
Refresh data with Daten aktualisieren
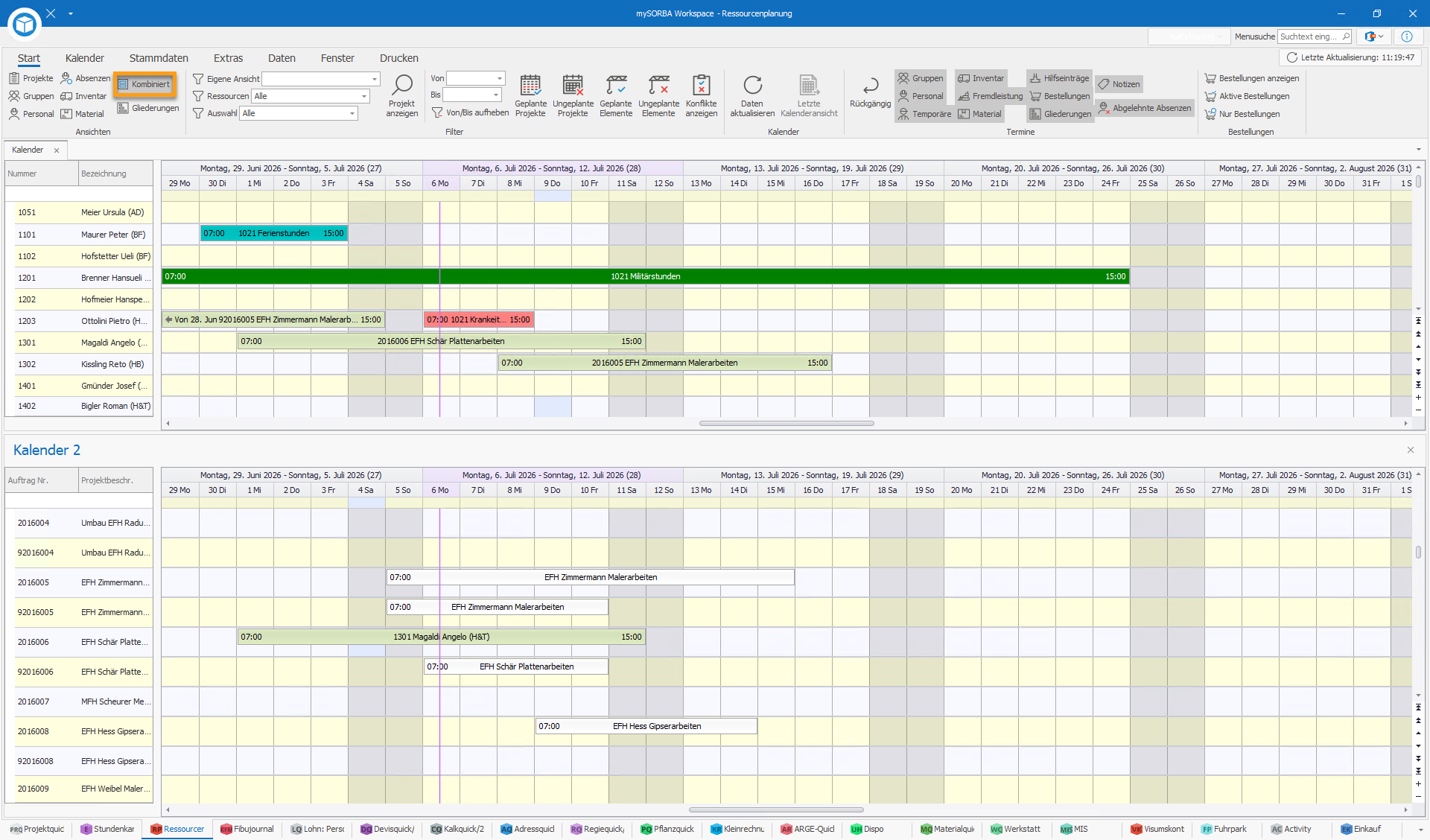(752, 95)
